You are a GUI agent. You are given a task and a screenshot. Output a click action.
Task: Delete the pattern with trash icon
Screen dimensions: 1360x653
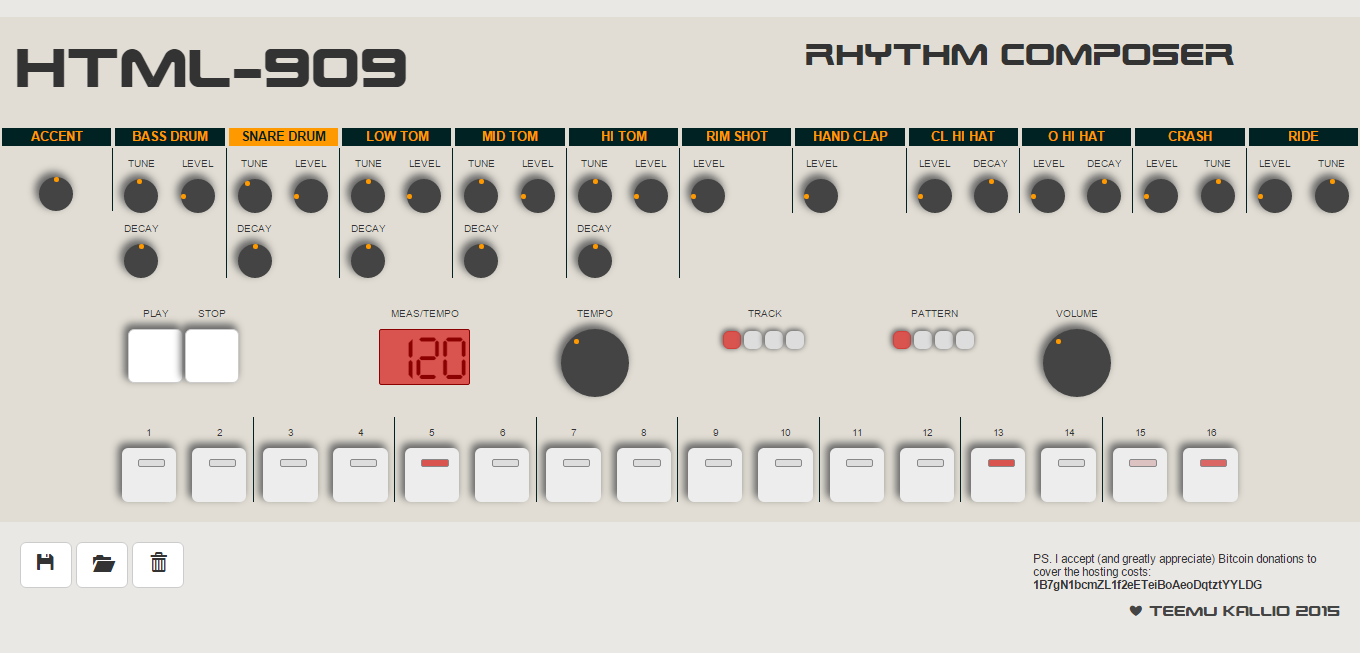click(x=158, y=564)
